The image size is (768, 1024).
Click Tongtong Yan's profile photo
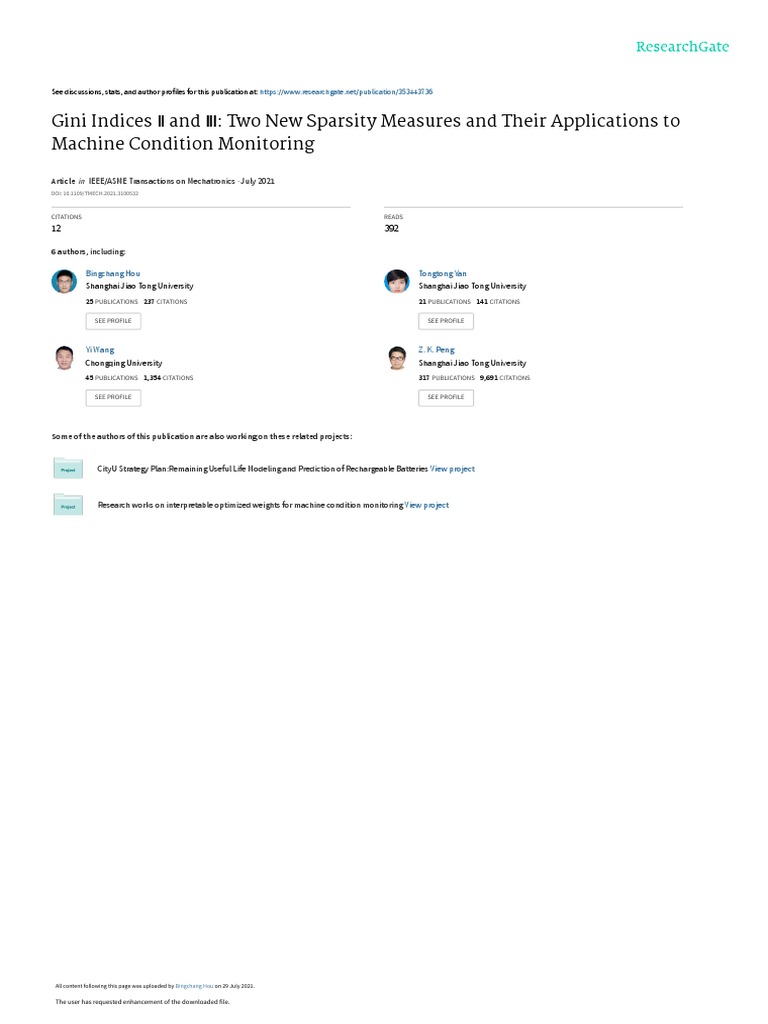click(397, 282)
